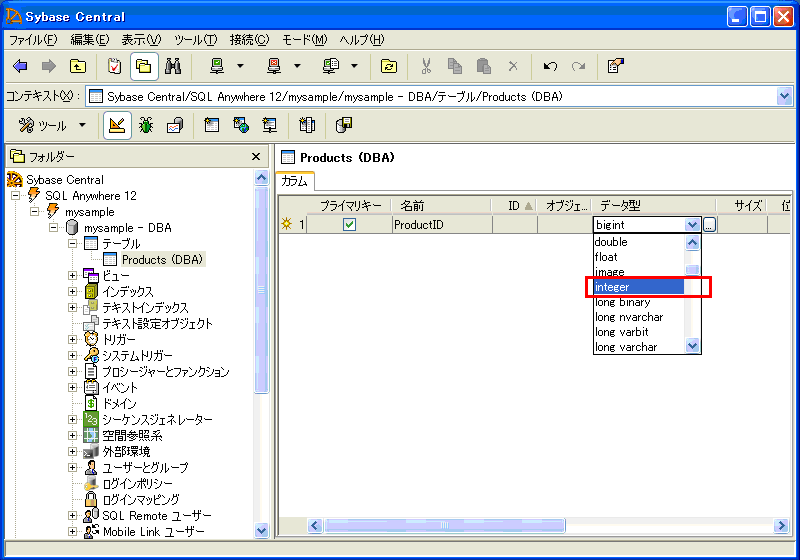This screenshot has height=560, width=800.
Task: Open search with the binoculars icon
Action: 173,66
